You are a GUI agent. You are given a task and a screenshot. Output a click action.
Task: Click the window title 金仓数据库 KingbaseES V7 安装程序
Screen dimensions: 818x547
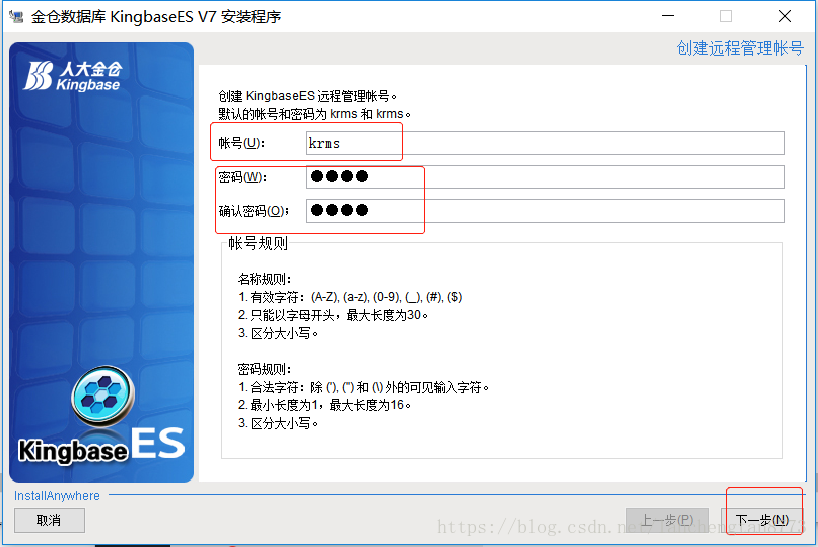[x=156, y=17]
